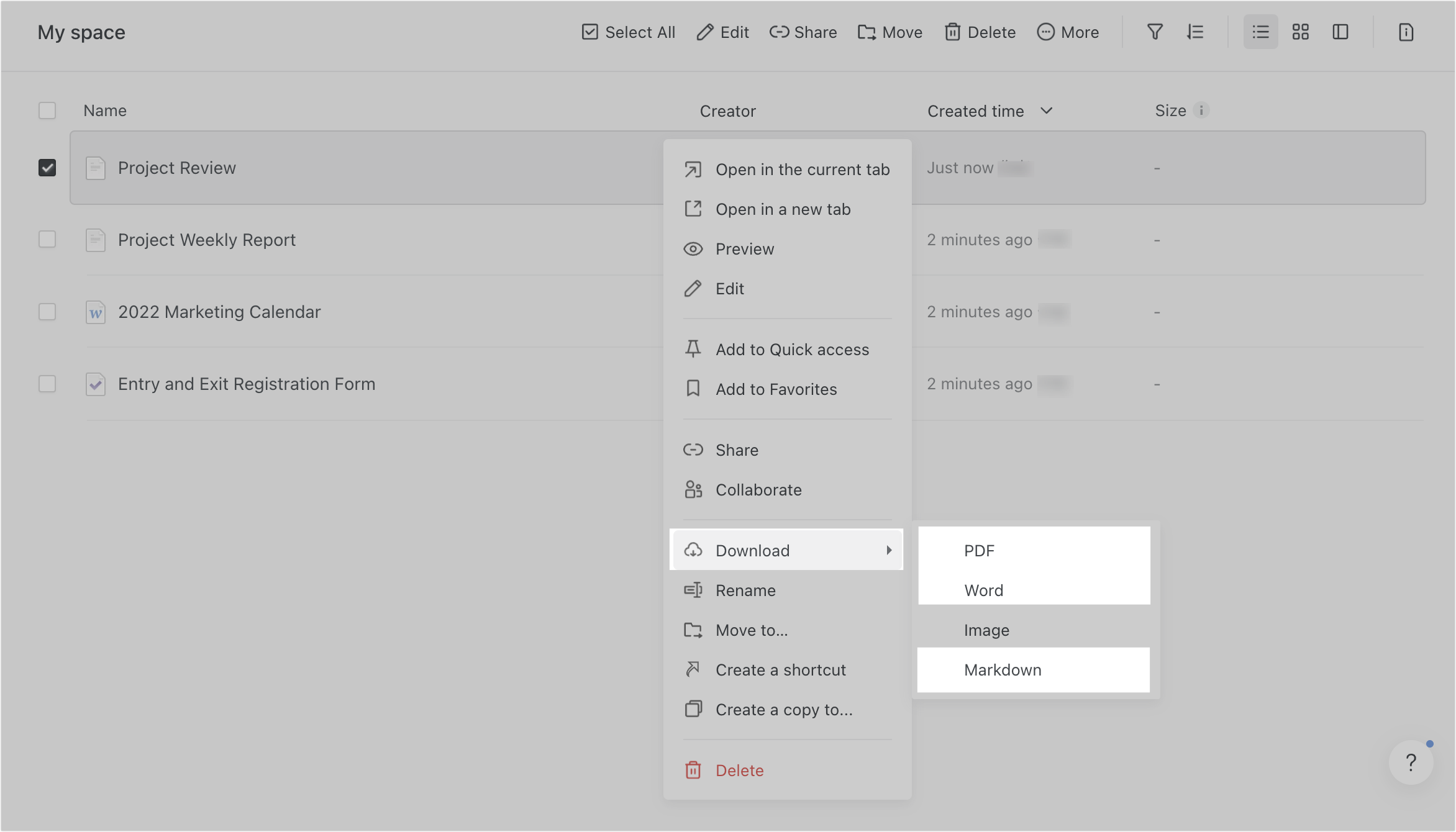Open the 2022 Marketing Calendar document
The image size is (1456, 832).
(x=219, y=312)
